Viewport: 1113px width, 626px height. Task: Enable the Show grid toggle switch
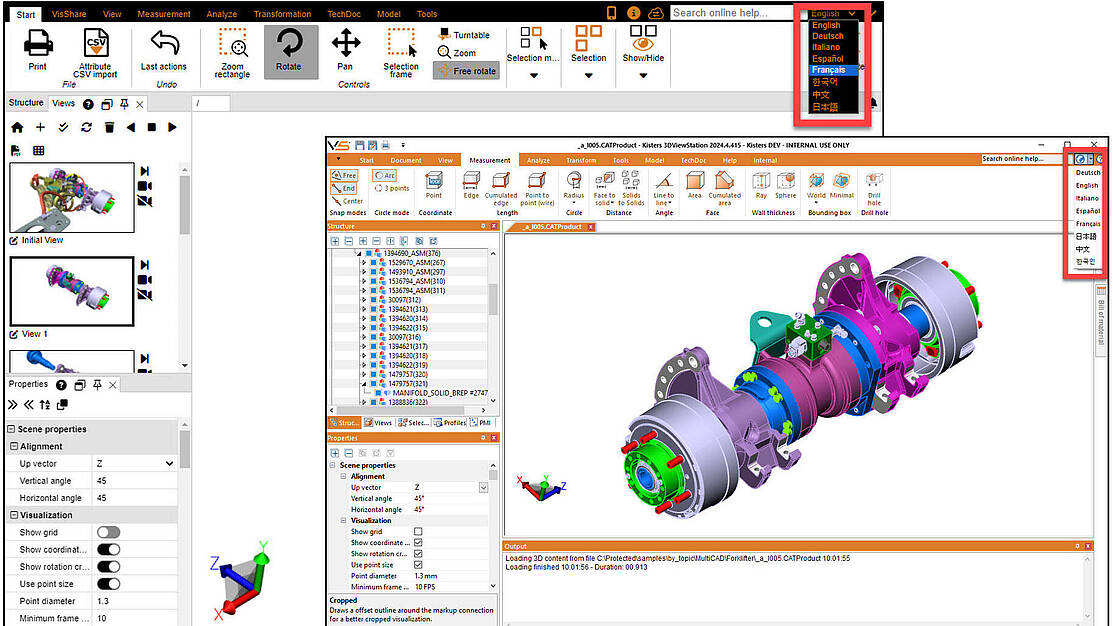[x=108, y=532]
